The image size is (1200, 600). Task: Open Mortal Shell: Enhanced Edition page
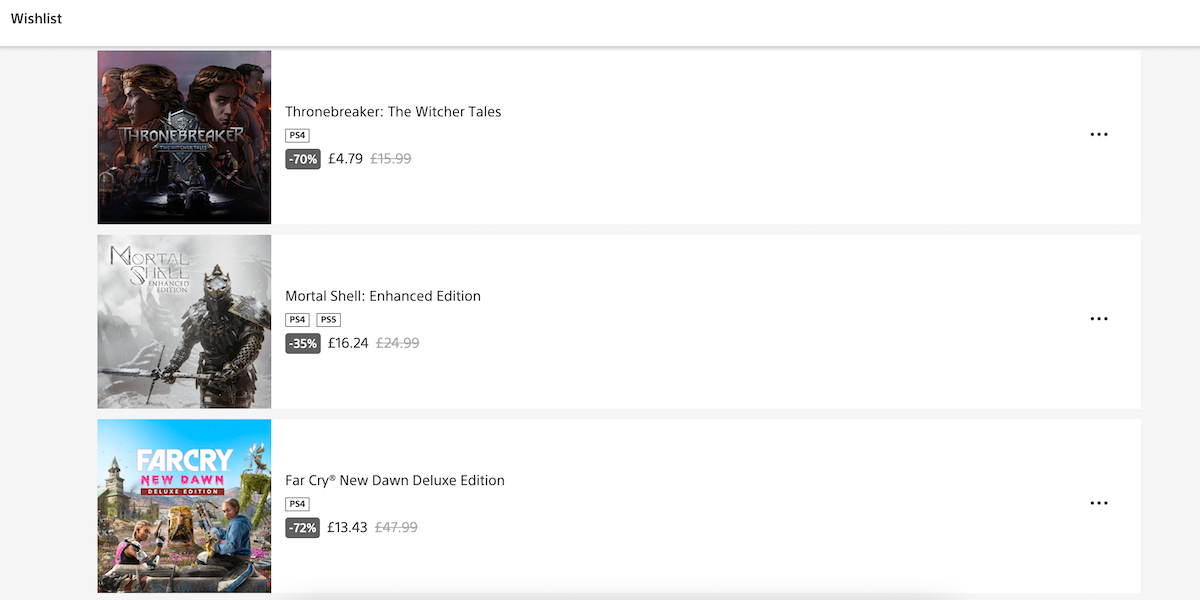[382, 296]
